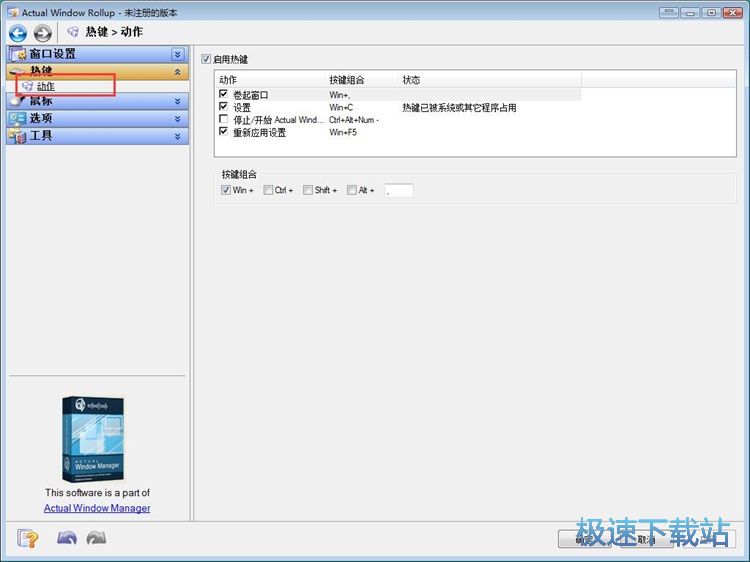The image size is (750, 562).
Task: Expand the 窗口设置 panel chevron
Action: pos(178,54)
